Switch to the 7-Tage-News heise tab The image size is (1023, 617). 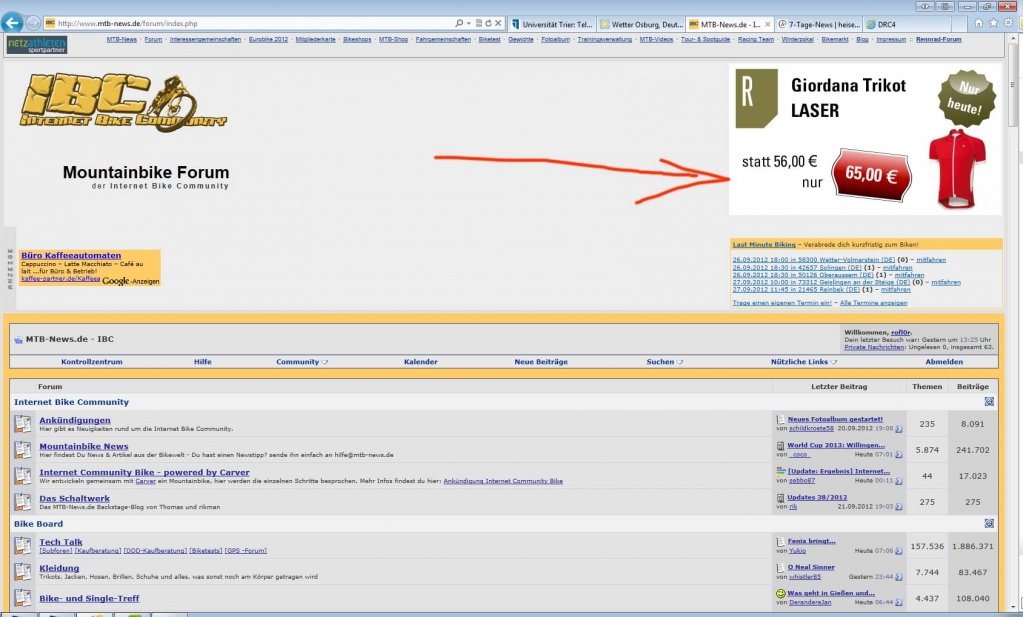[x=819, y=24]
